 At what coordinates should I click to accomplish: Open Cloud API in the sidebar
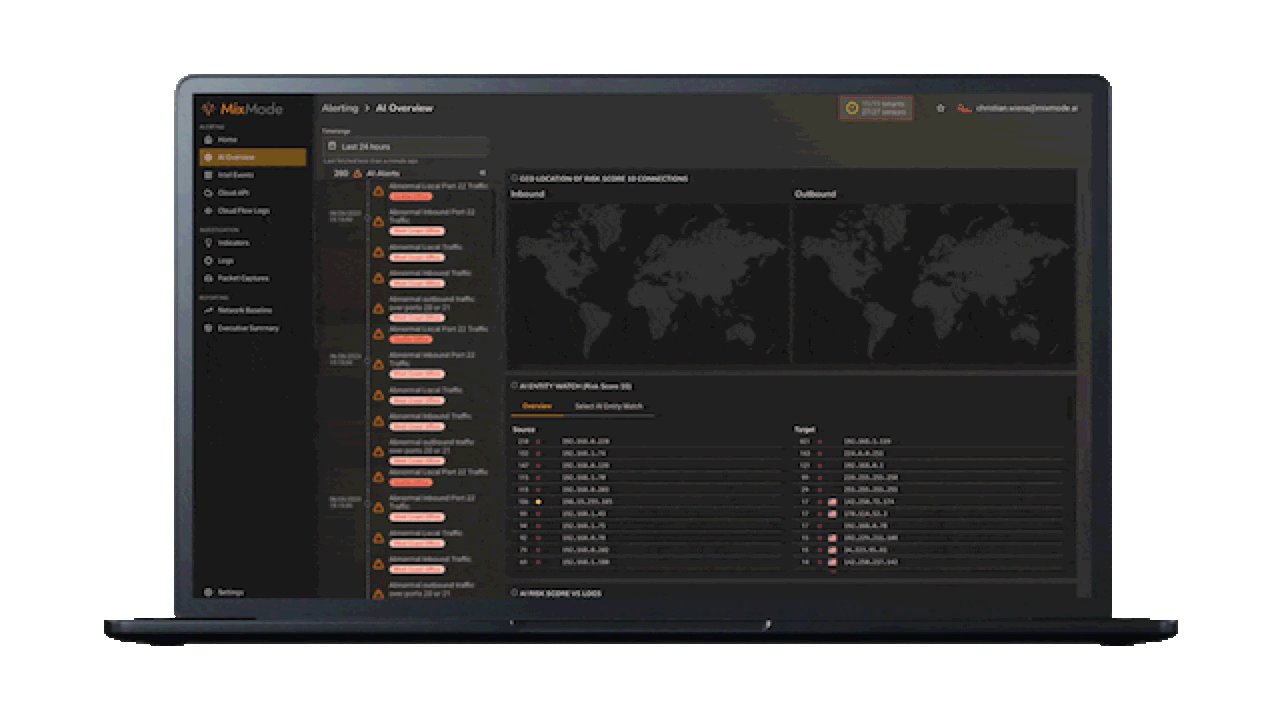pyautogui.click(x=233, y=193)
